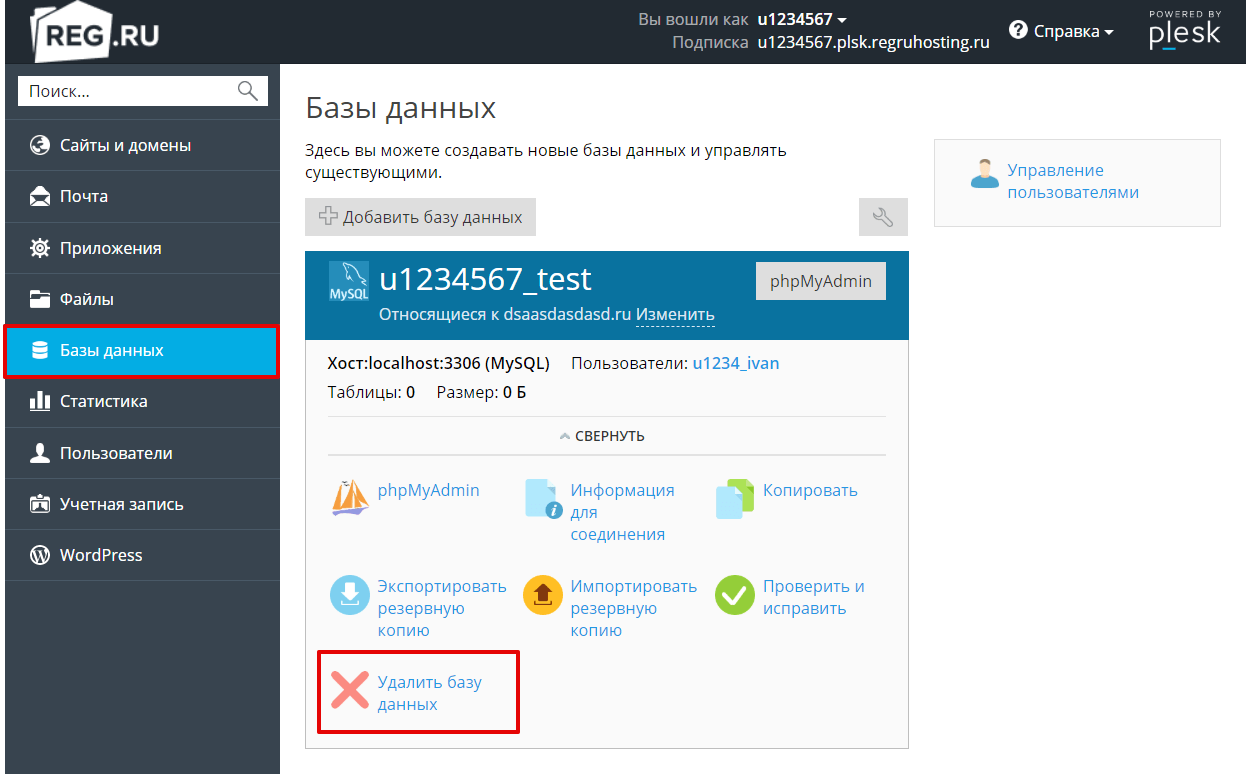
Task: Click the Управление пользователями link
Action: (1073, 181)
